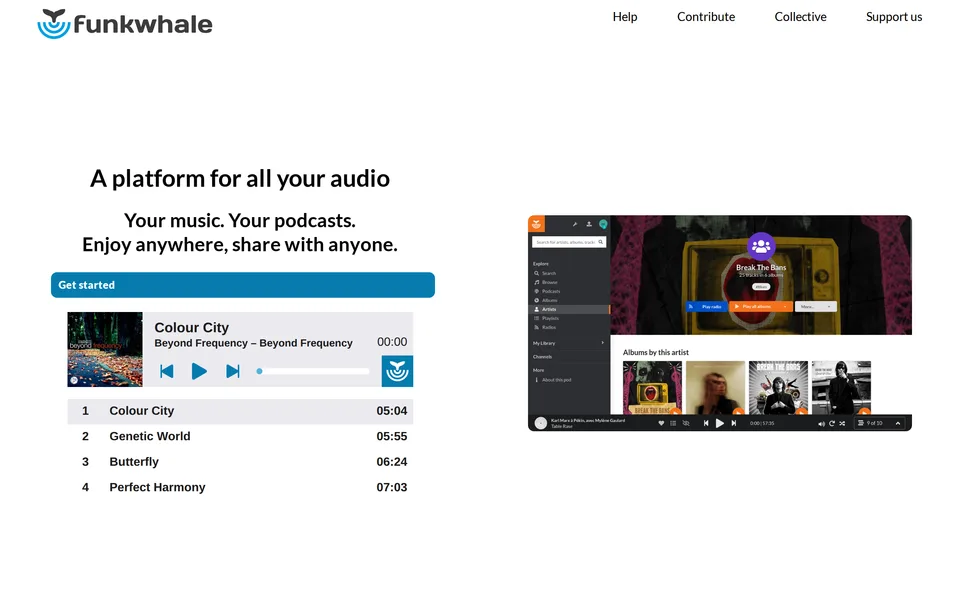The width and height of the screenshot is (960, 600).
Task: Click the Colour City title in the player
Action: (x=192, y=328)
